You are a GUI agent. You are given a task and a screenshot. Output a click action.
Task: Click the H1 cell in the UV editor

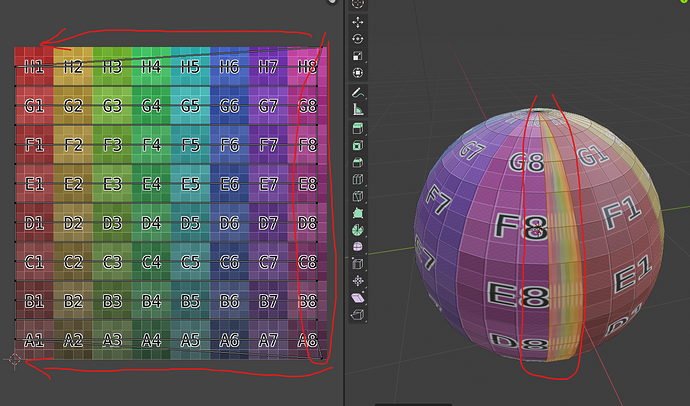tap(34, 67)
